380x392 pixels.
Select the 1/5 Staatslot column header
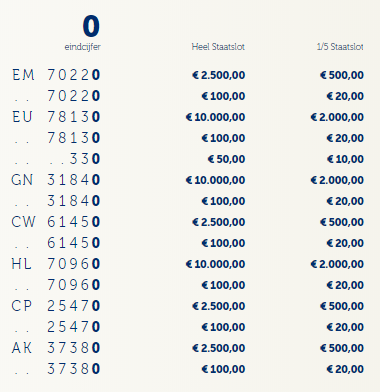coord(340,47)
